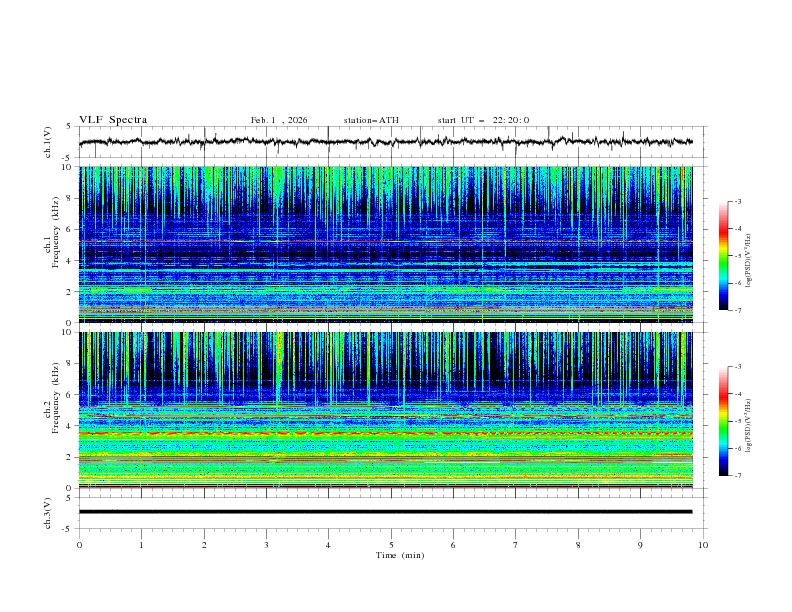792x612 pixels.
Task: Click the ch.3(V) axis label at bottom left
Action: [49, 511]
